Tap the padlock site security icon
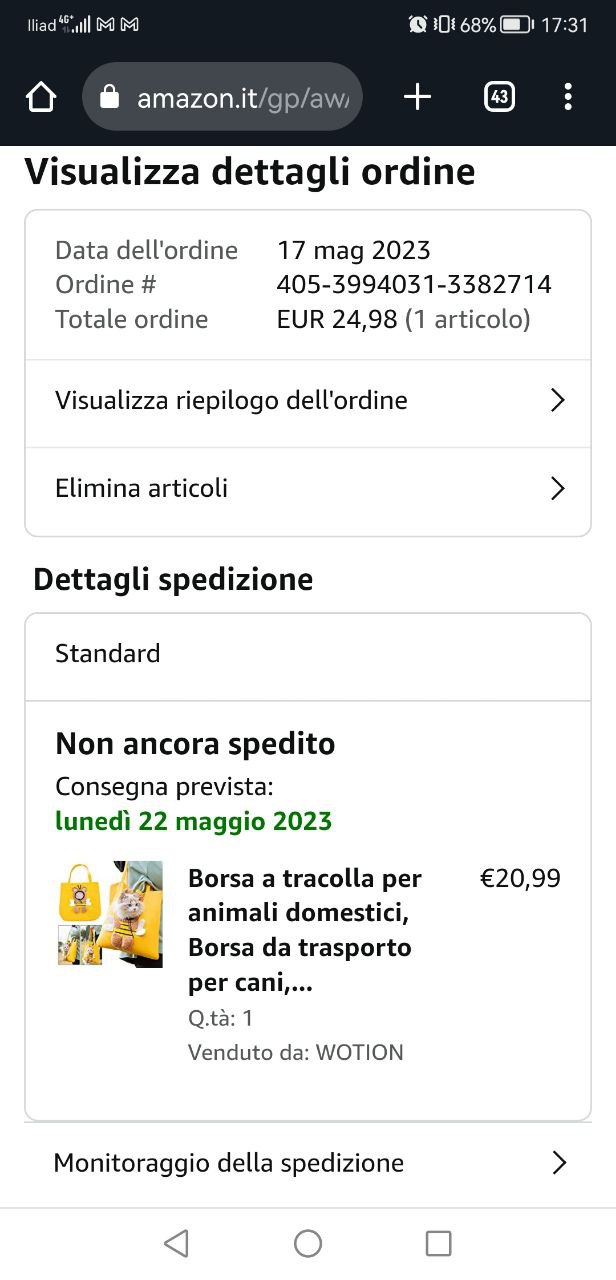Screen dimensions: 616x1280 [x=110, y=98]
